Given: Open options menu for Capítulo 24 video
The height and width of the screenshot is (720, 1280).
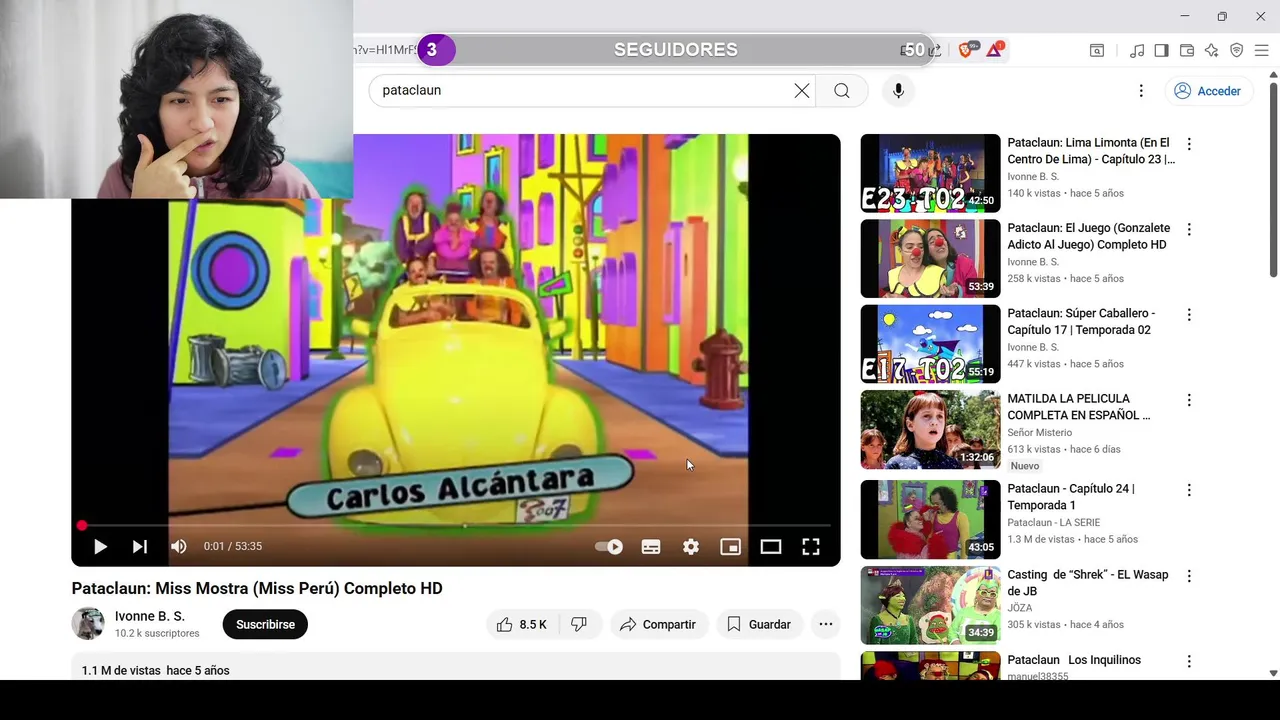Looking at the screenshot, I should pyautogui.click(x=1189, y=490).
